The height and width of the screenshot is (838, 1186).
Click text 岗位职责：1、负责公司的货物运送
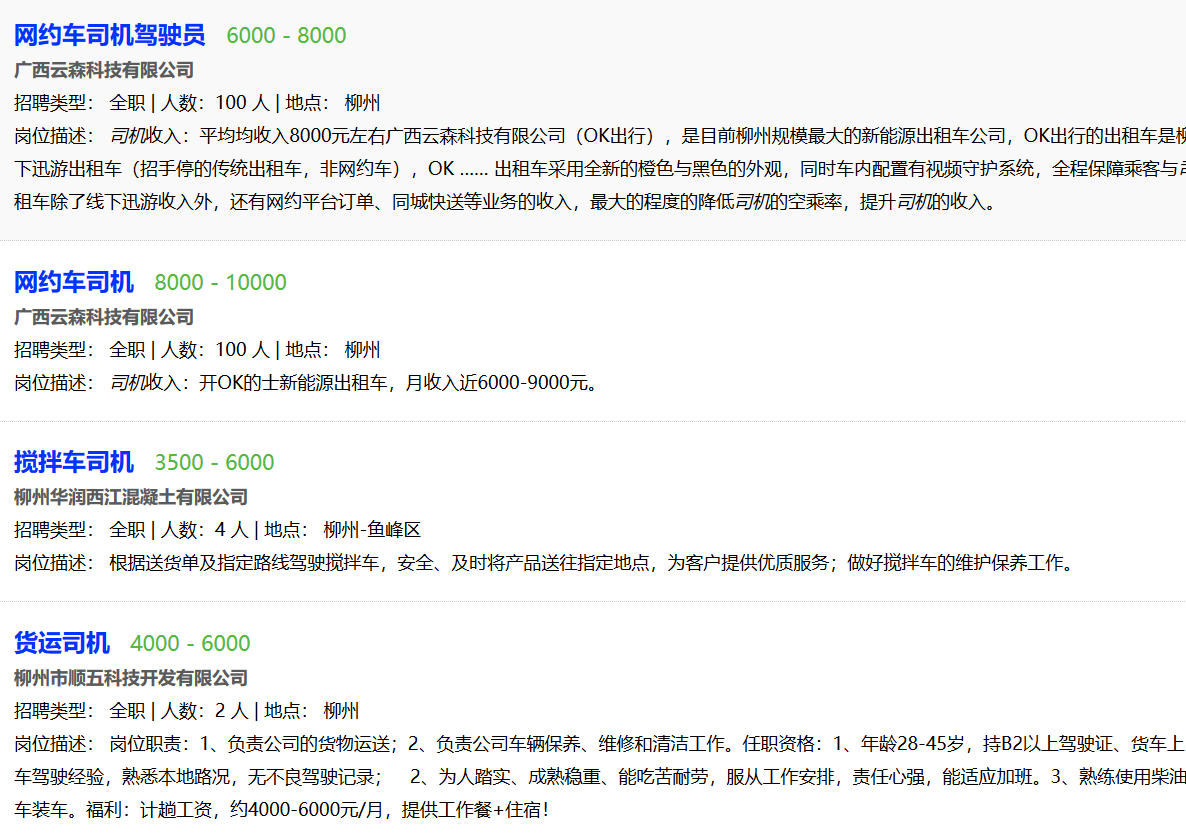pyautogui.click(x=250, y=743)
